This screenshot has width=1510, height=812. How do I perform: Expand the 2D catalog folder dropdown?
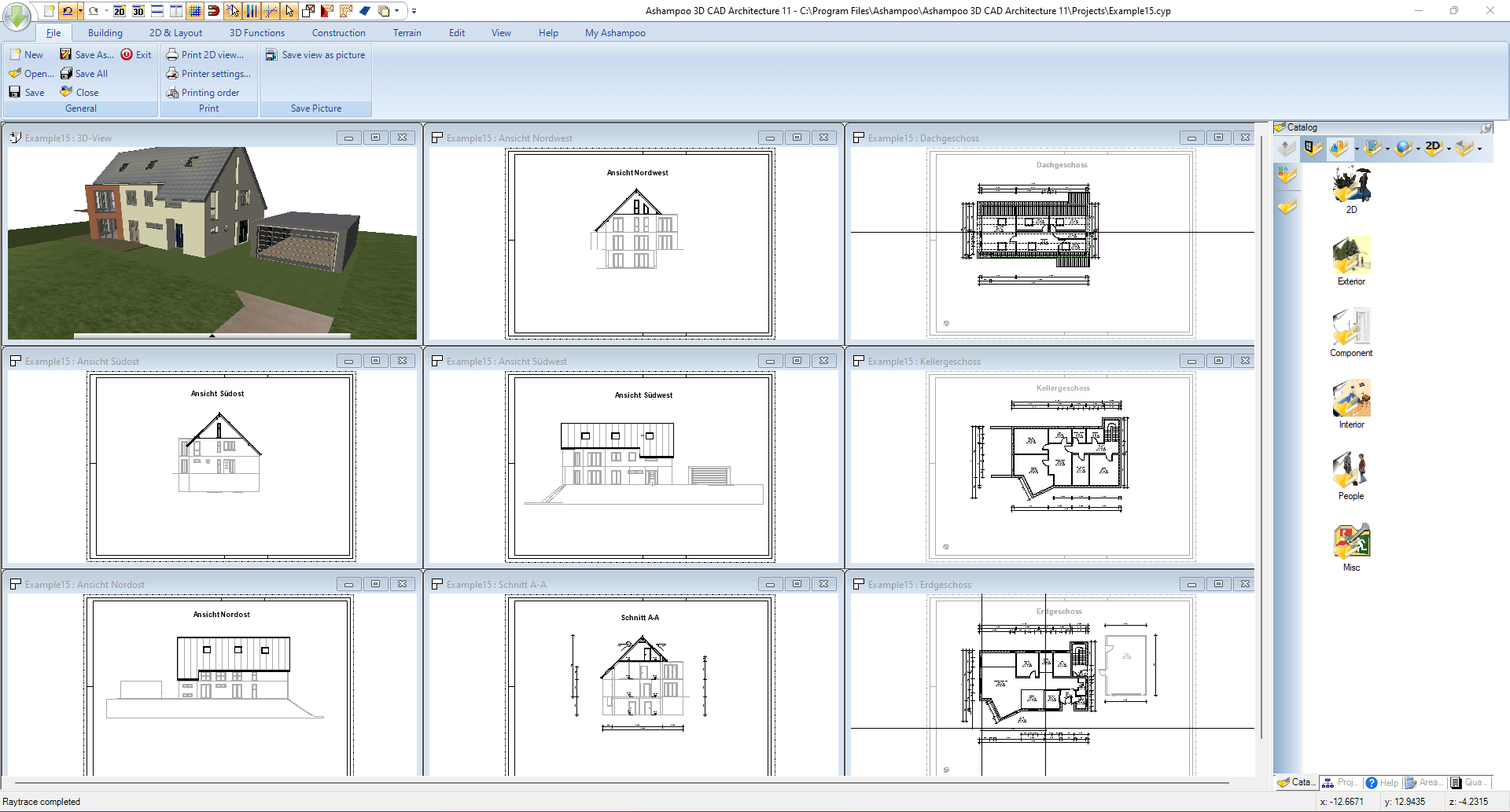click(1449, 149)
